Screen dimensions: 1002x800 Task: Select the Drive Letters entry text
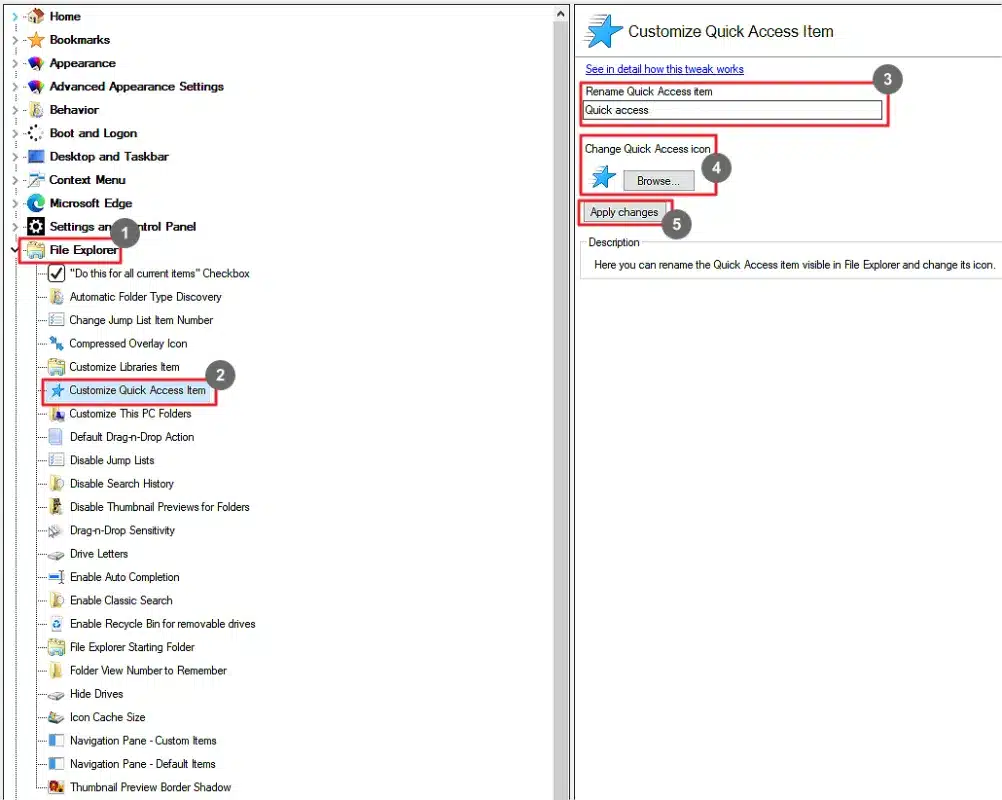click(99, 553)
